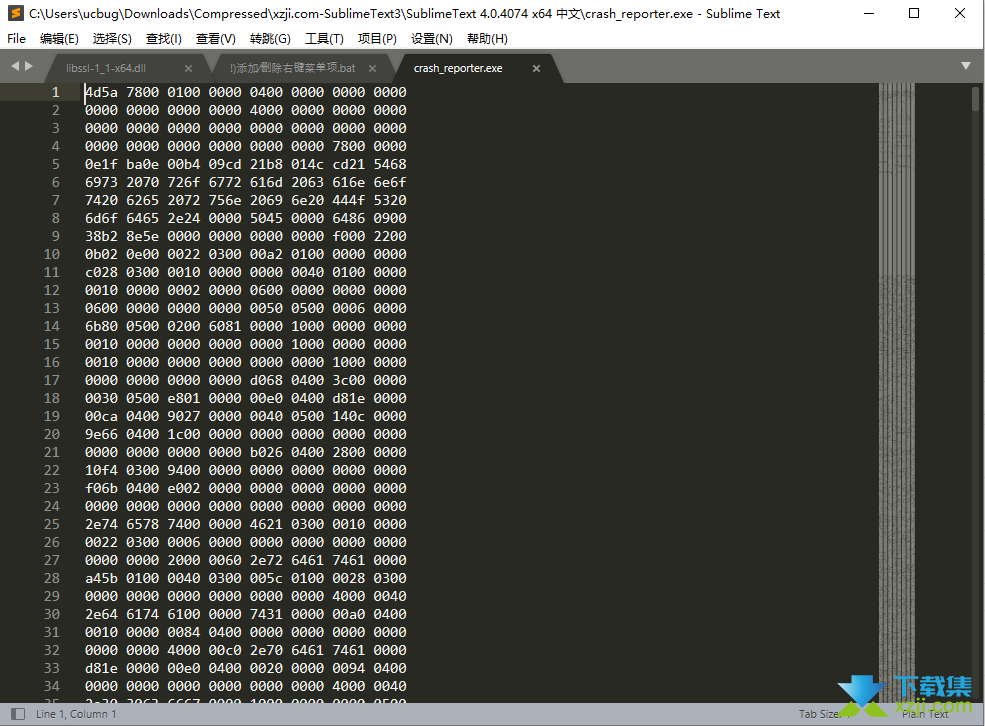Go to previous tab with left arrow
This screenshot has width=985, height=726.
[15, 66]
